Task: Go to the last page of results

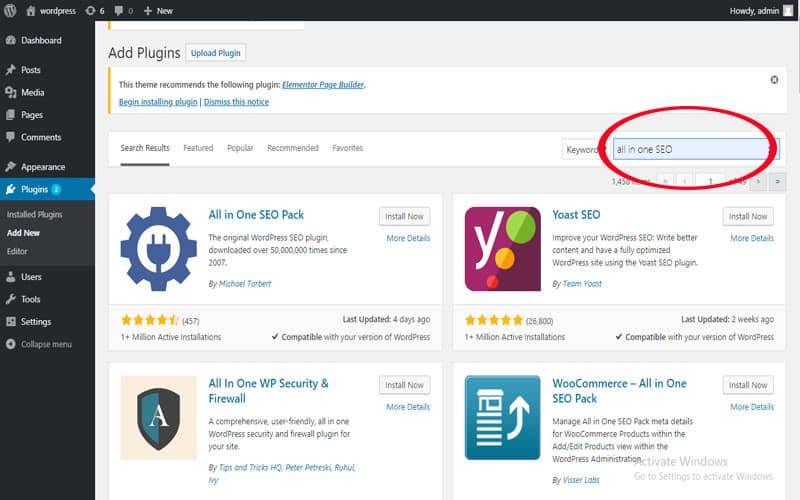Action: tap(777, 182)
